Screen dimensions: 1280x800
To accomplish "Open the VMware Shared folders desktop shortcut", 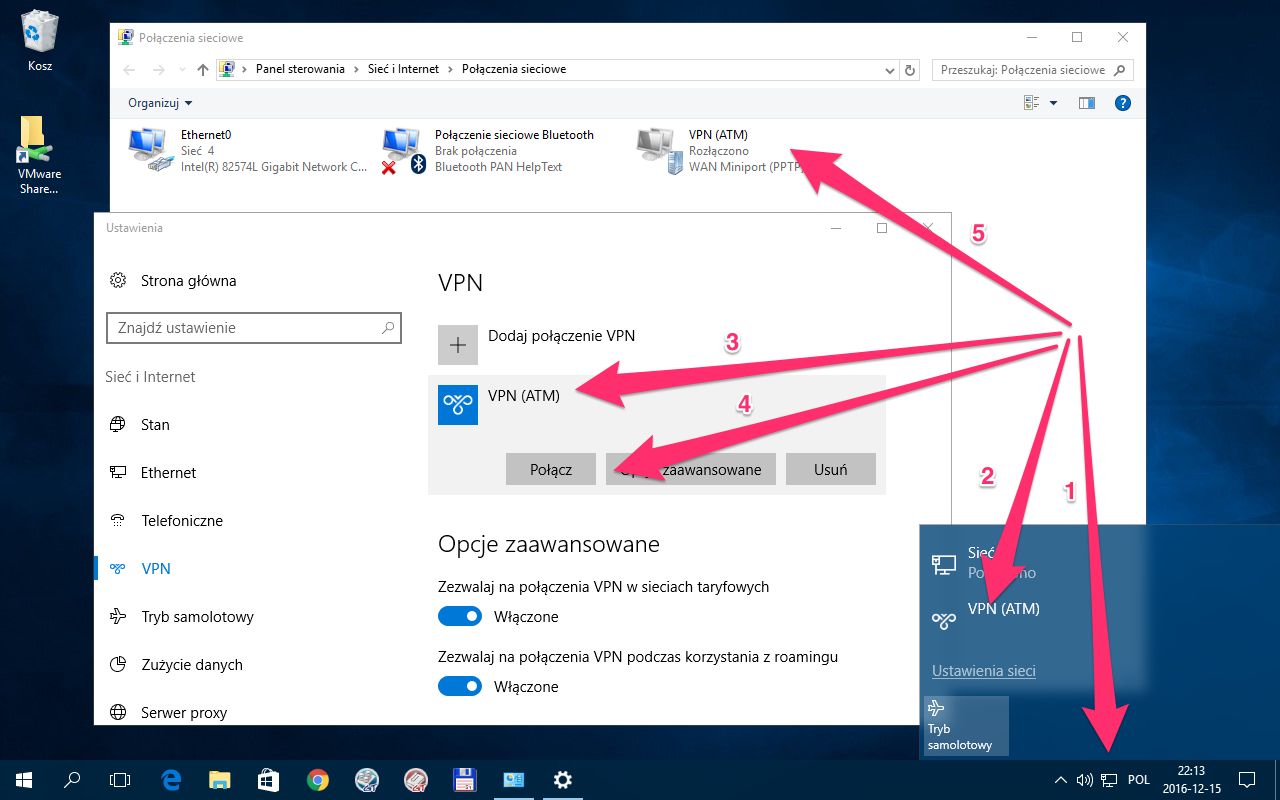I will 40,155.
